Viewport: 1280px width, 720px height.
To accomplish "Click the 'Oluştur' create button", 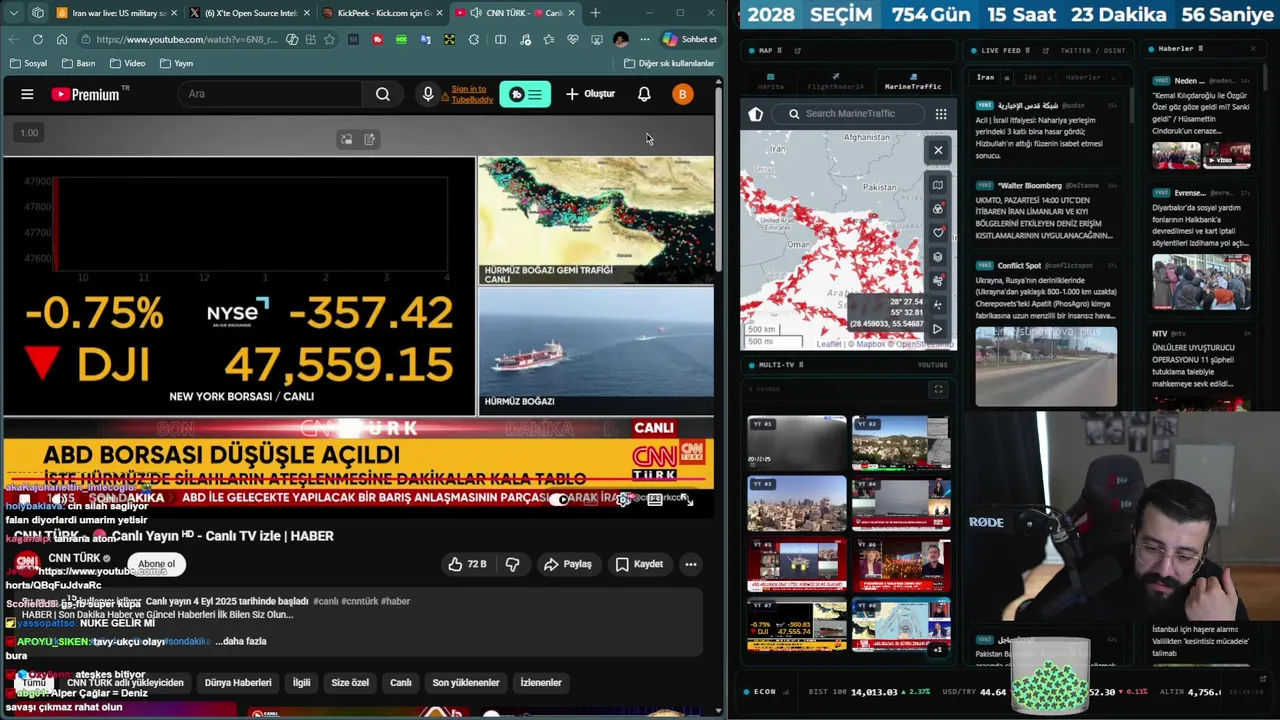I will pos(590,94).
